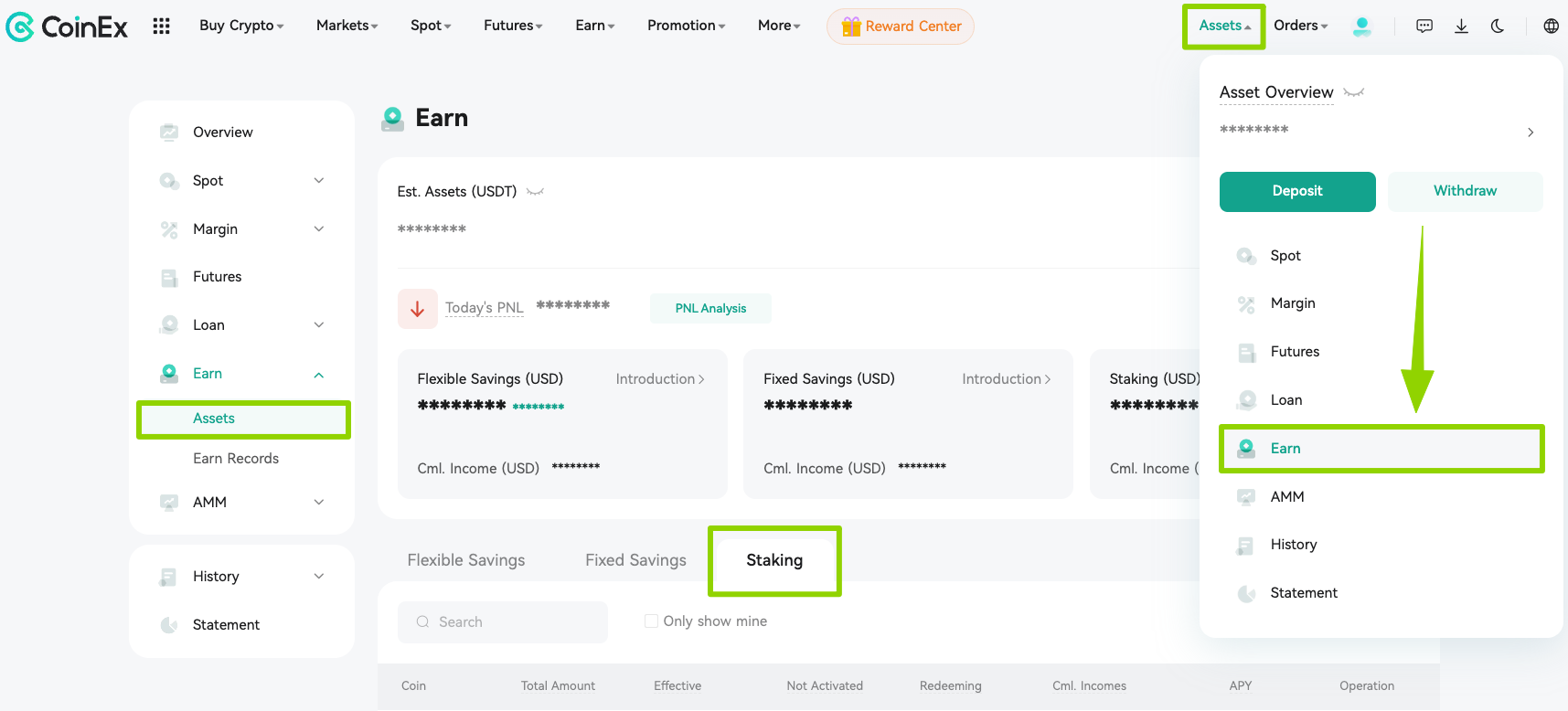Open the Spot dropdown in the top navigation
The height and width of the screenshot is (711, 1568).
click(x=431, y=26)
